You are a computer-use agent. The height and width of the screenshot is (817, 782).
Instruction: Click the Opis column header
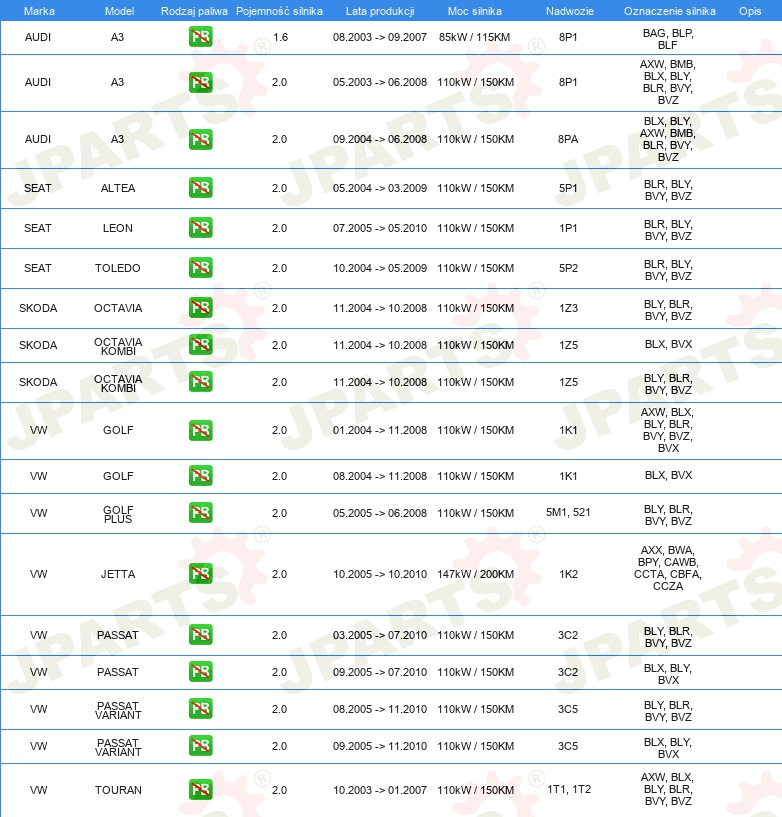(750, 11)
